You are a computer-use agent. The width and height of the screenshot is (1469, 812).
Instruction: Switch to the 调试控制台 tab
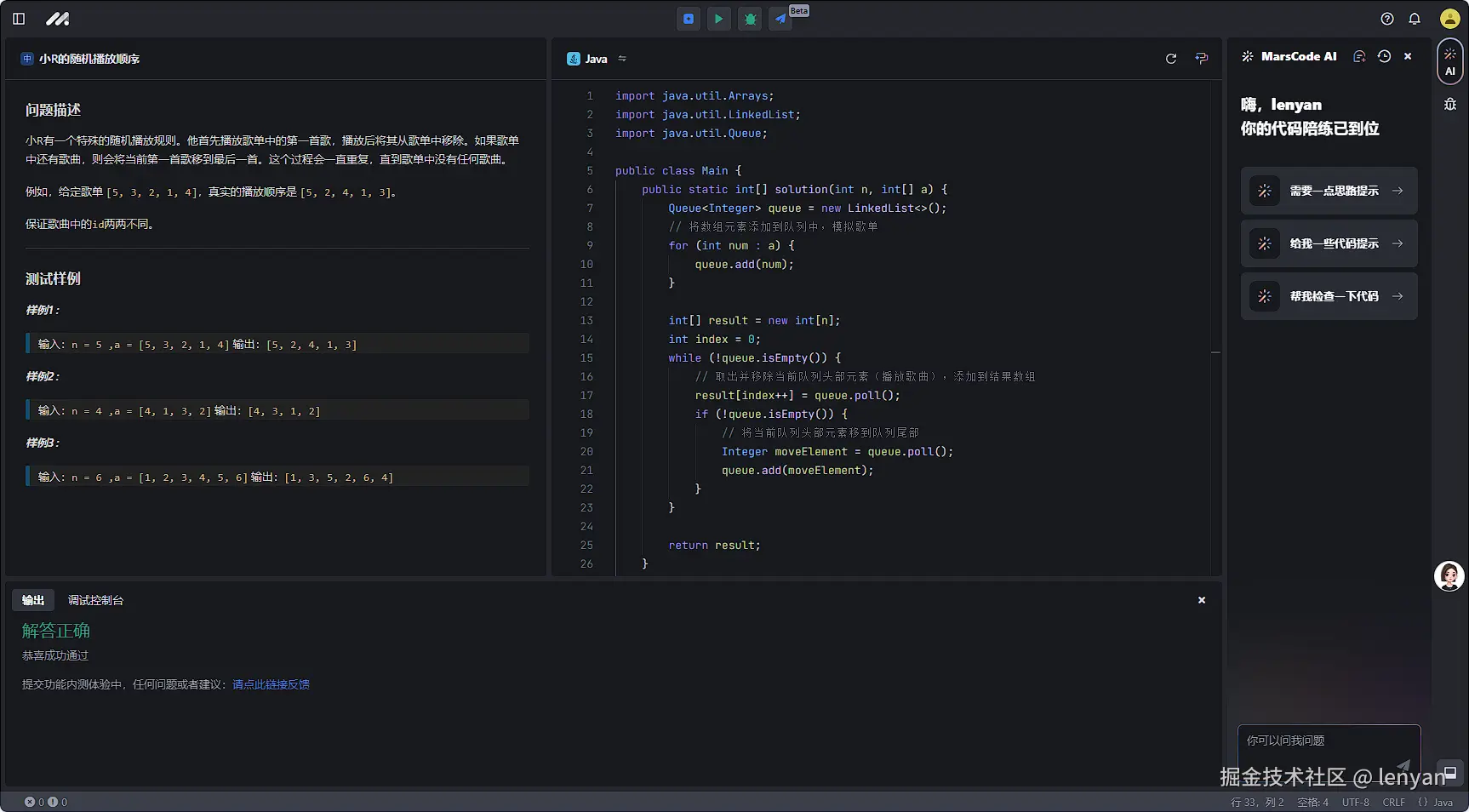(95, 600)
